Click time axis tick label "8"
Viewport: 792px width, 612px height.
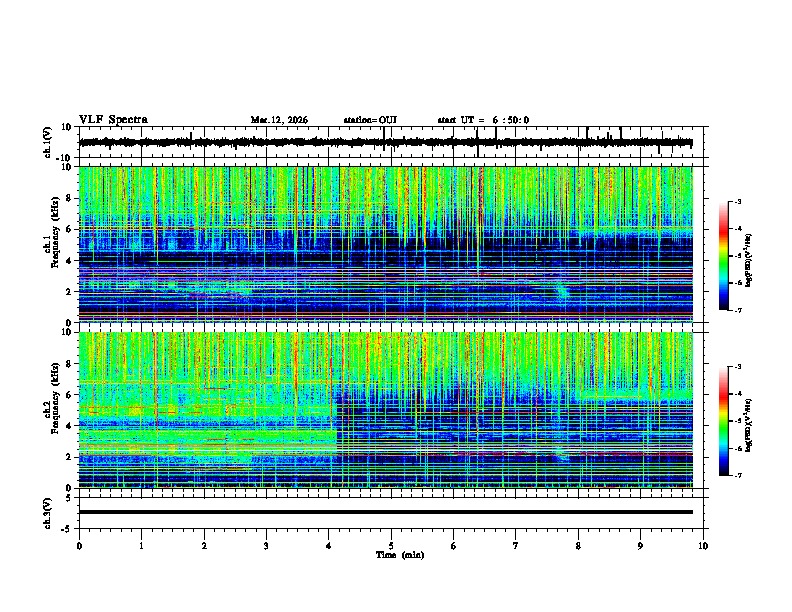[x=578, y=546]
